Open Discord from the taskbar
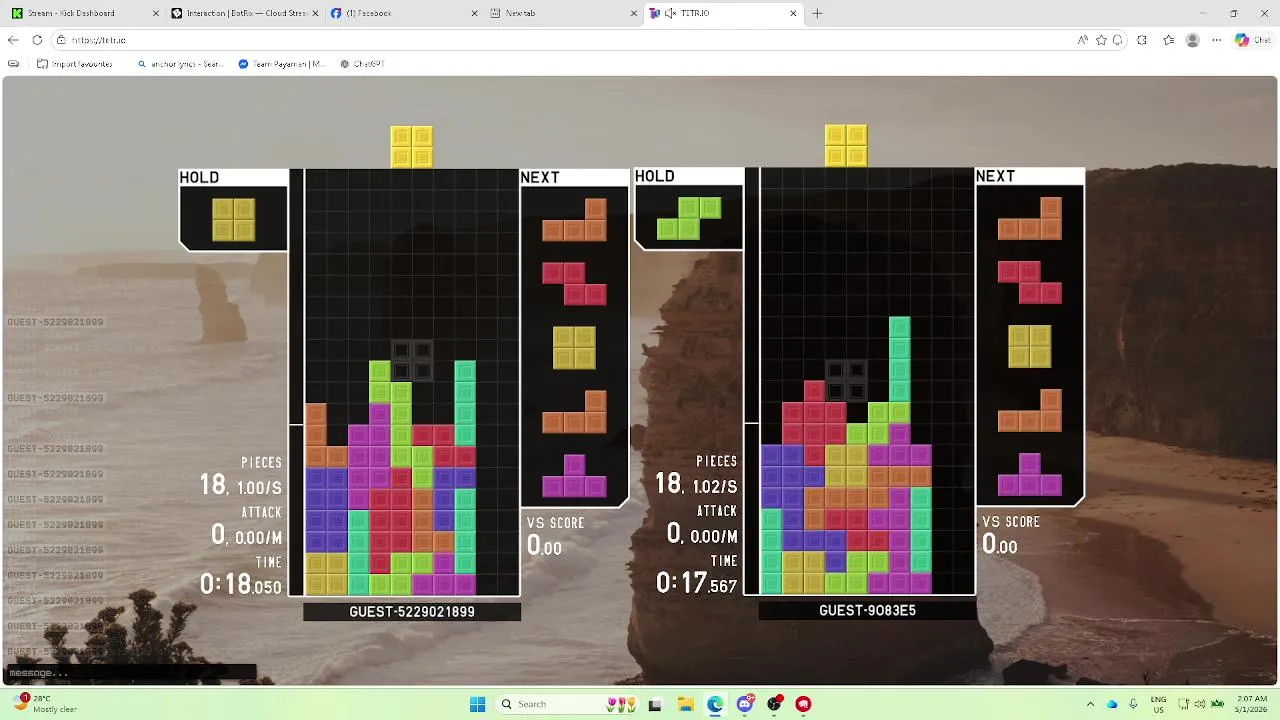Viewport: 1280px width, 720px height. pos(745,704)
